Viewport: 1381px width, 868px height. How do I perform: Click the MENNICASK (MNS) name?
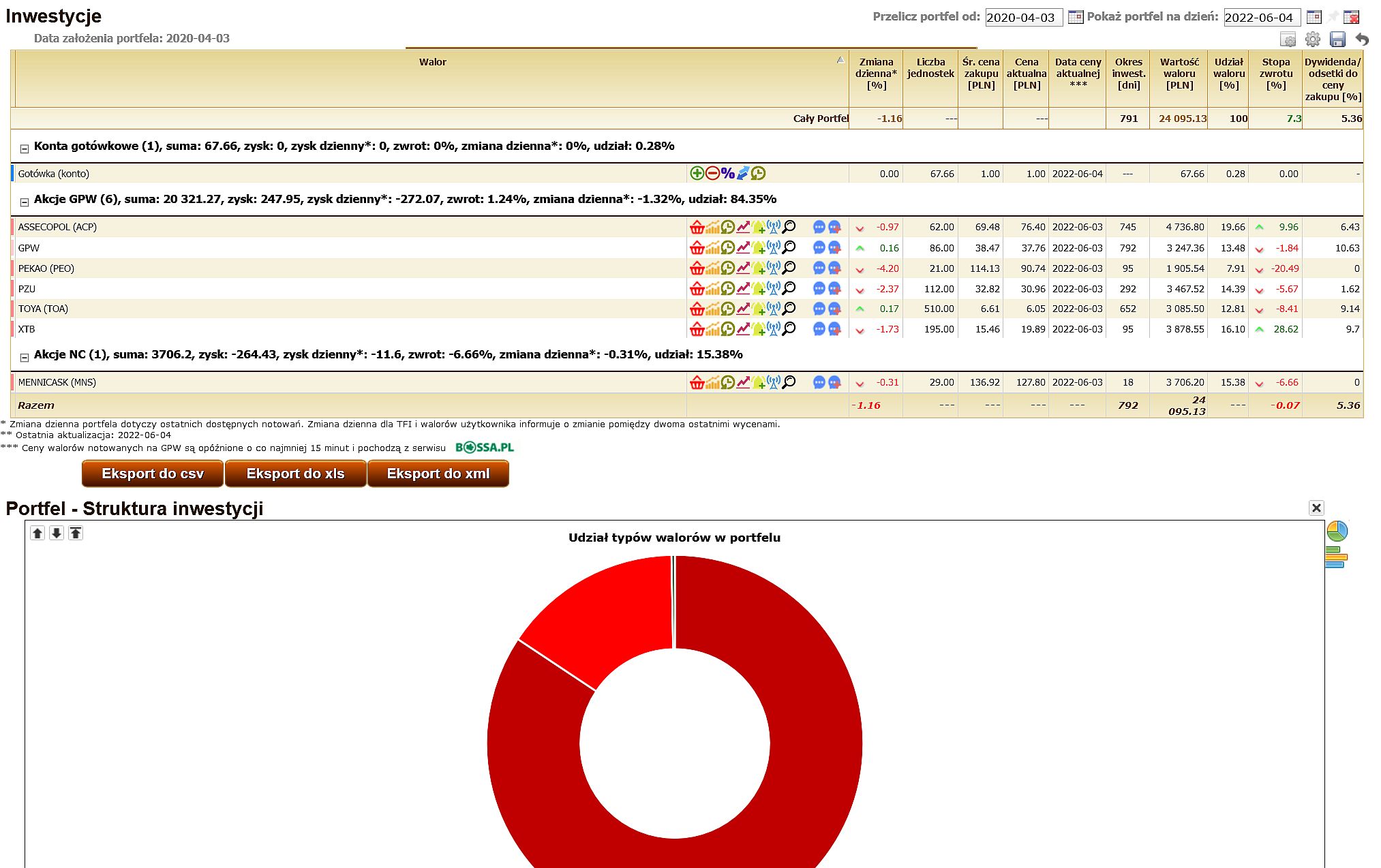(57, 382)
